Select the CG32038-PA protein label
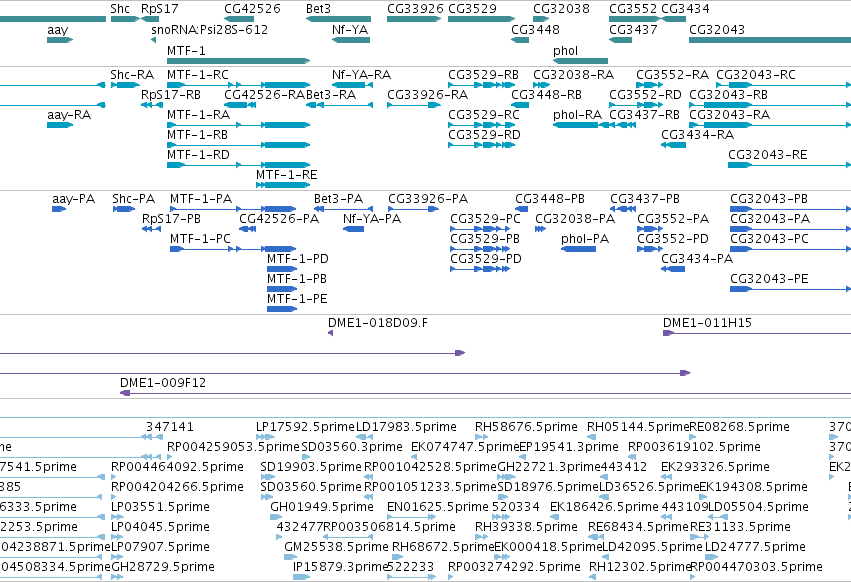851x582 pixels. pyautogui.click(x=575, y=219)
